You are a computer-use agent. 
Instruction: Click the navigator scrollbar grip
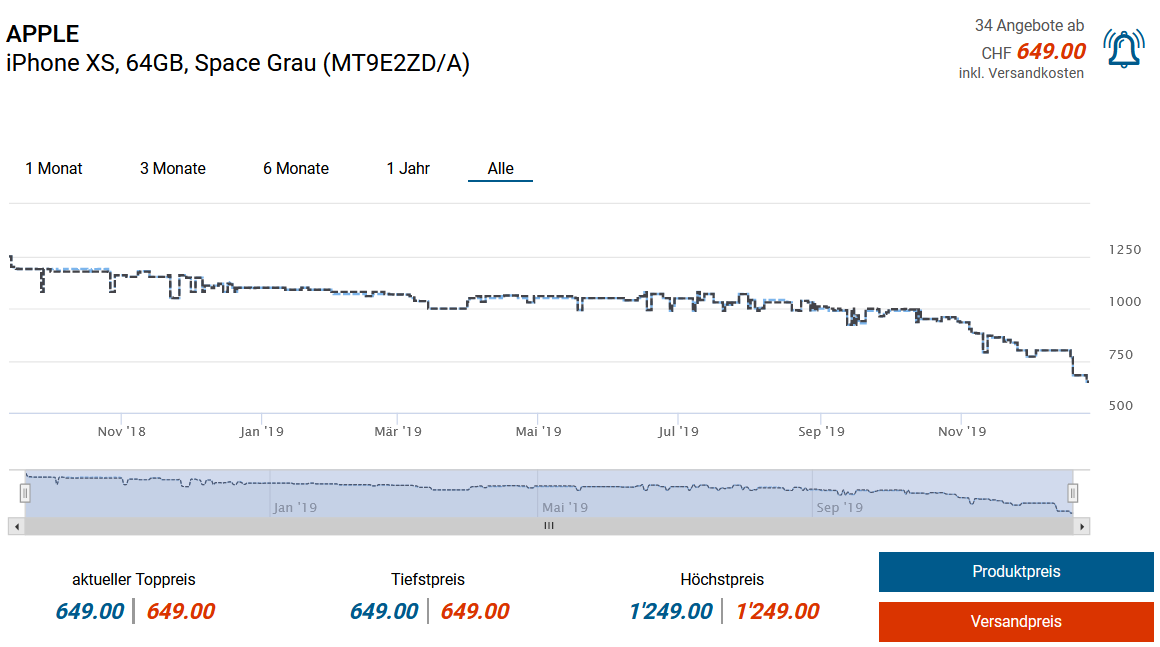[549, 526]
